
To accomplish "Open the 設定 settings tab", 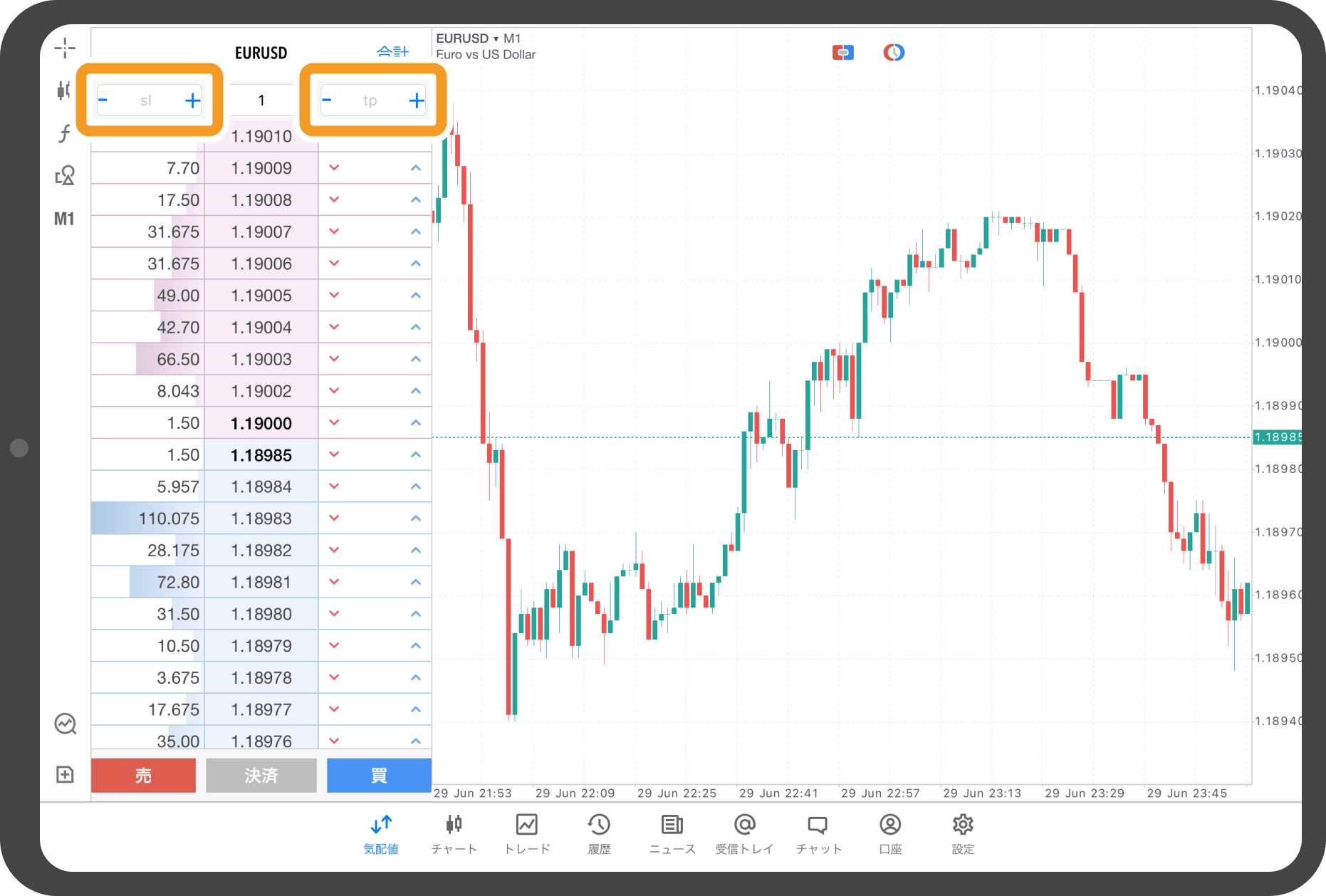I will tap(963, 834).
